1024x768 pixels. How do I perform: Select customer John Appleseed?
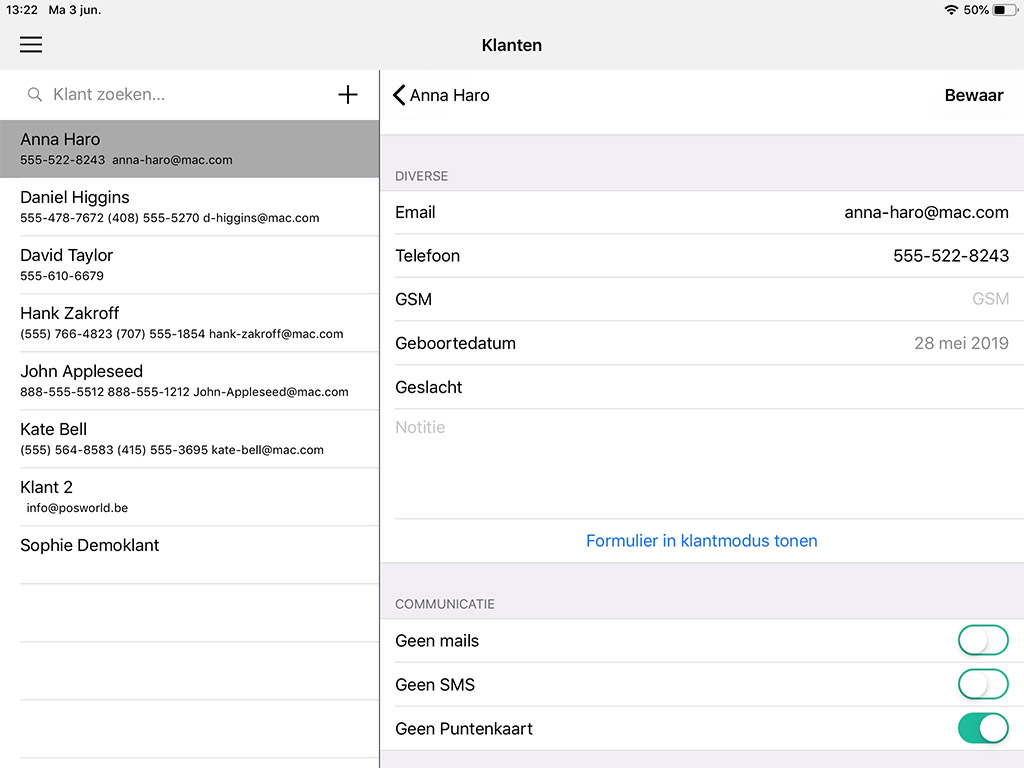[x=189, y=381]
